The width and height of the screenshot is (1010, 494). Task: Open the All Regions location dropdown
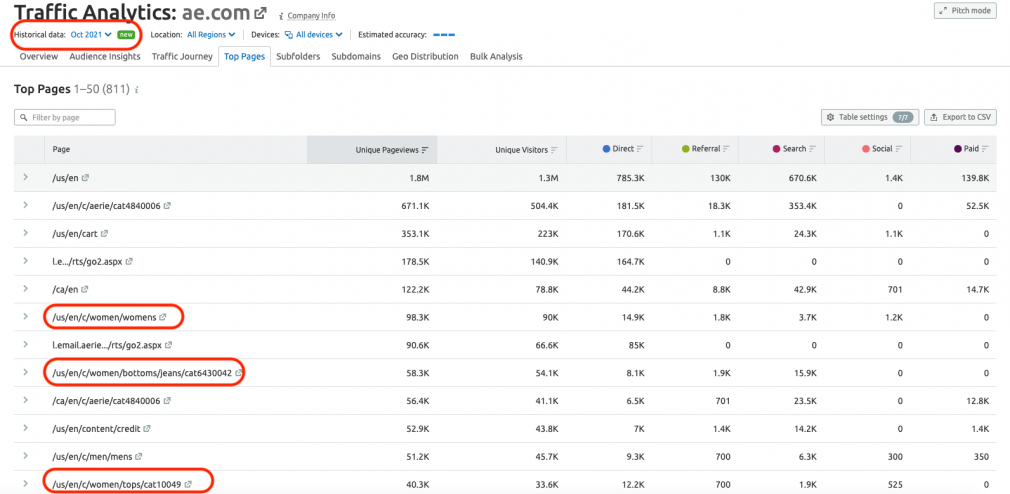211,35
